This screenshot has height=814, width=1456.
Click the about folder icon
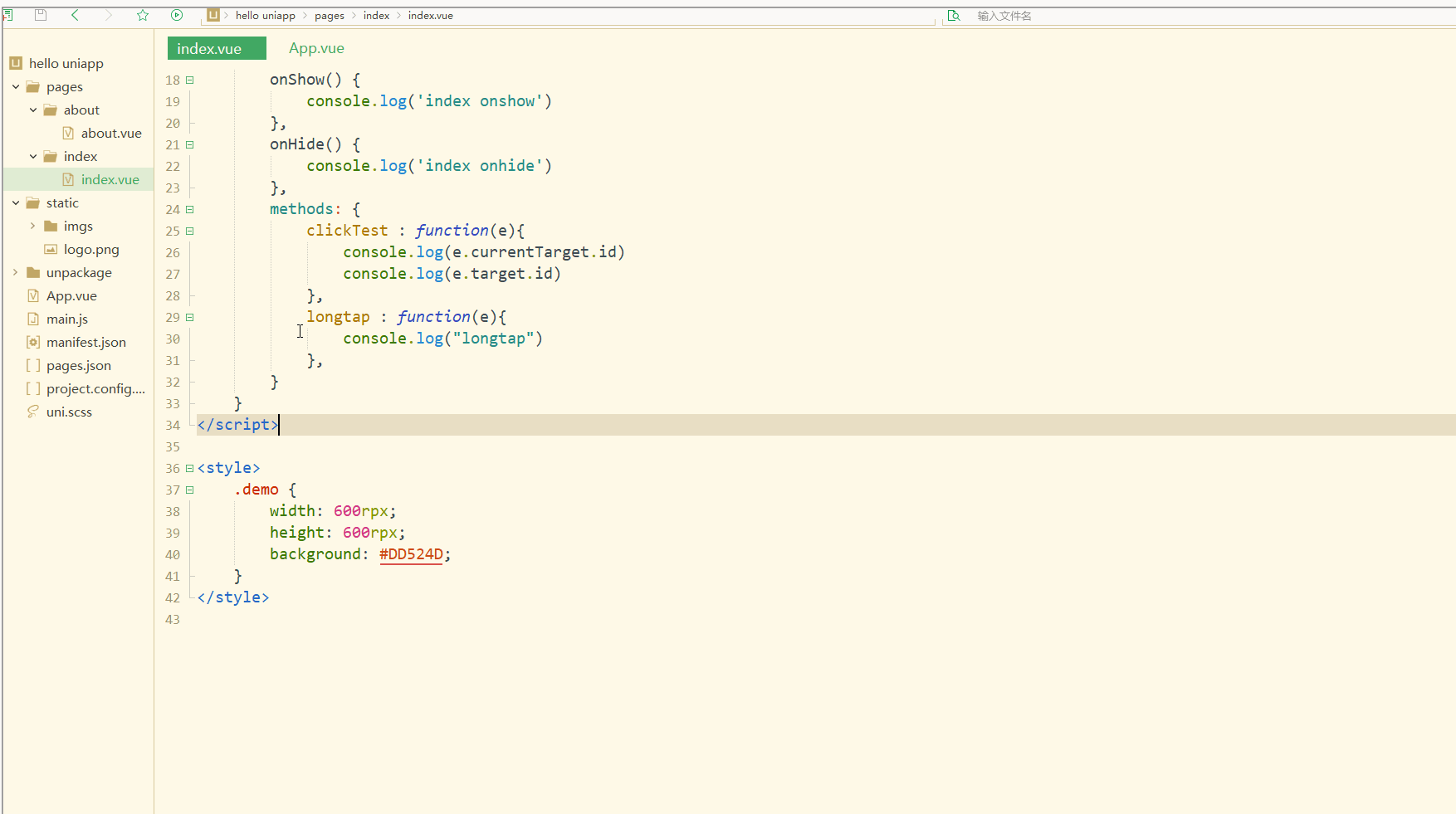tap(51, 110)
